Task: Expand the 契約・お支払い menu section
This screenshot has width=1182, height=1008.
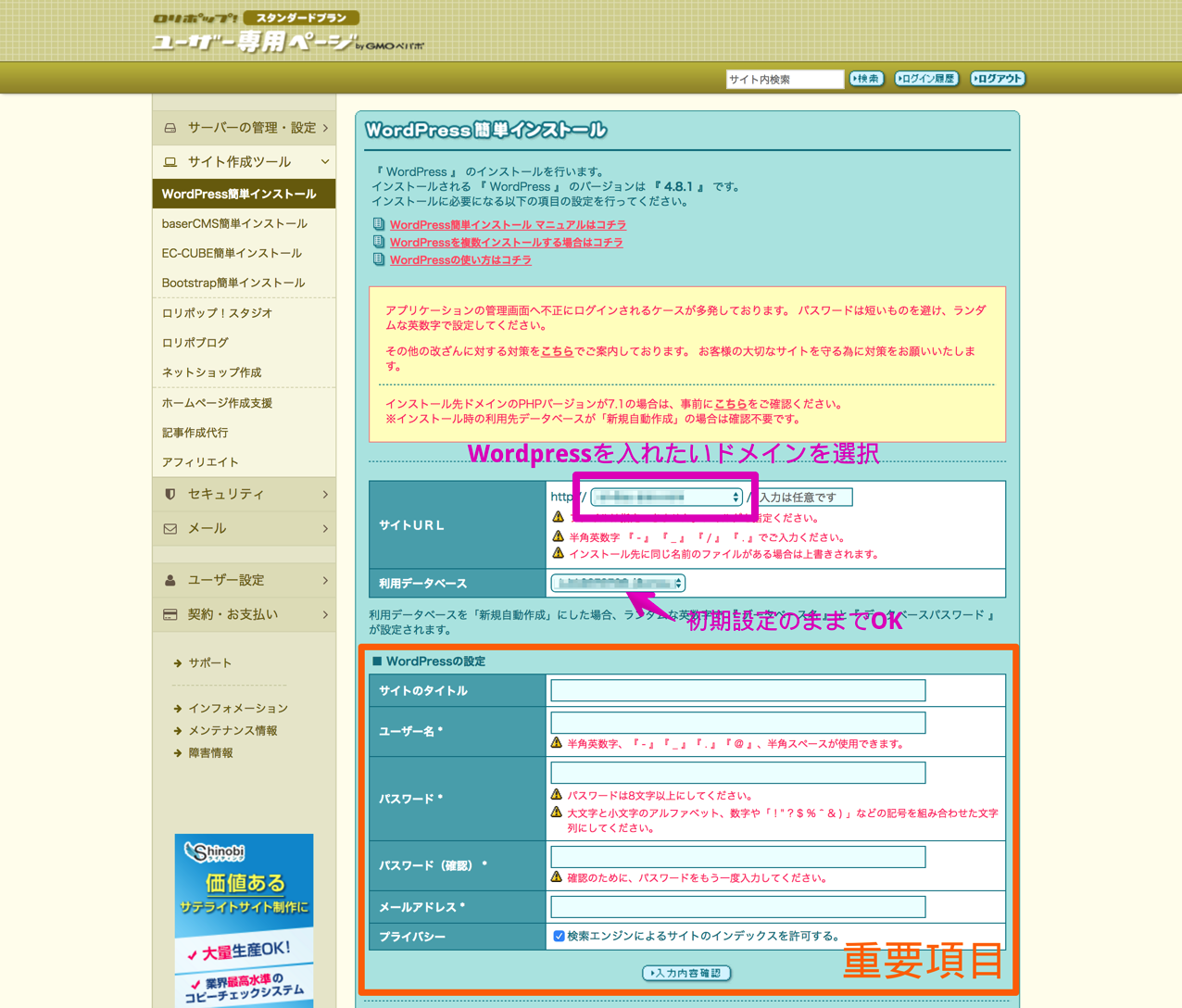Action: (245, 615)
